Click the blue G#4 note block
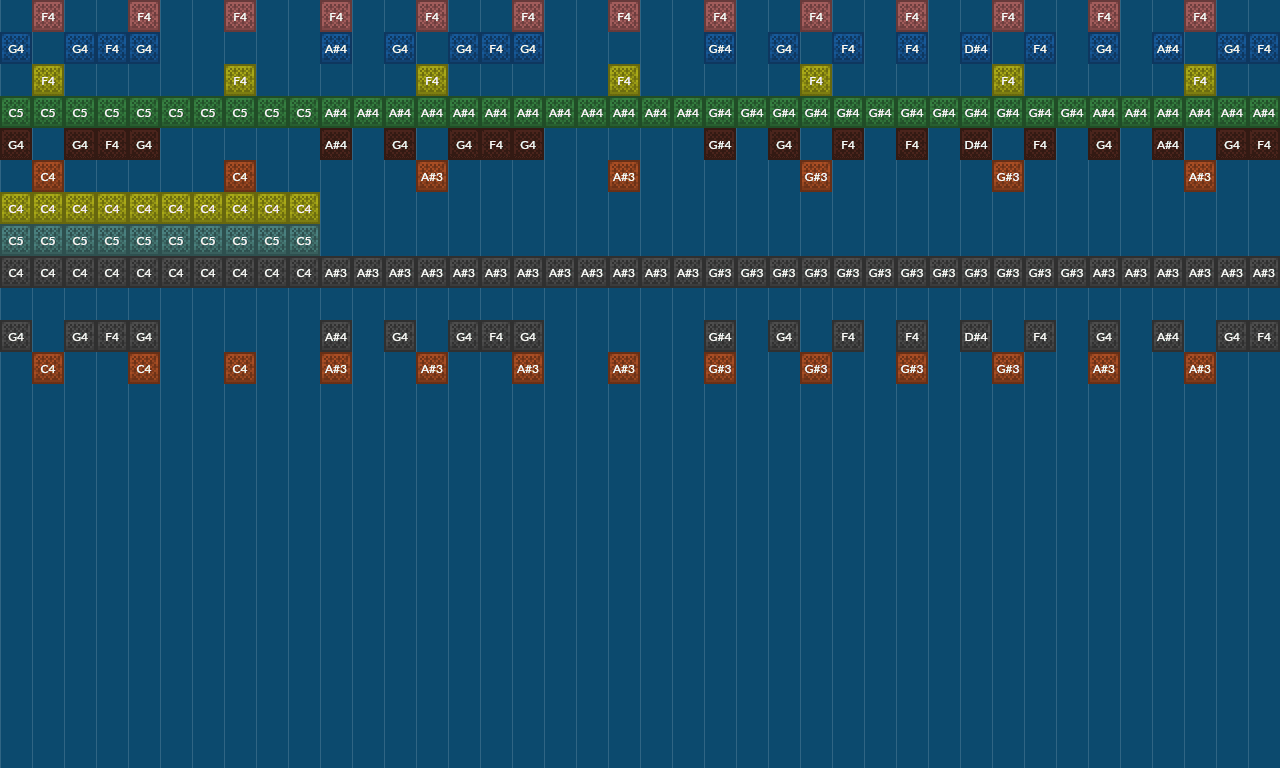Image resolution: width=1280 pixels, height=768 pixels. coord(720,48)
